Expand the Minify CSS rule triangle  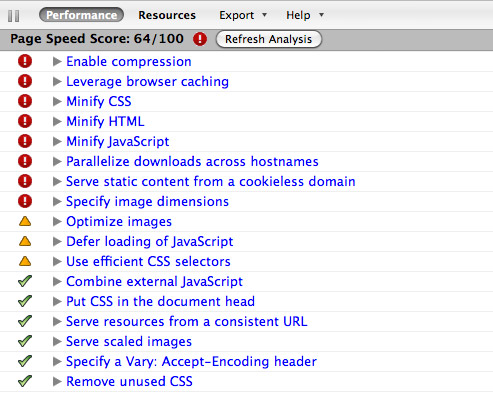coord(57,101)
